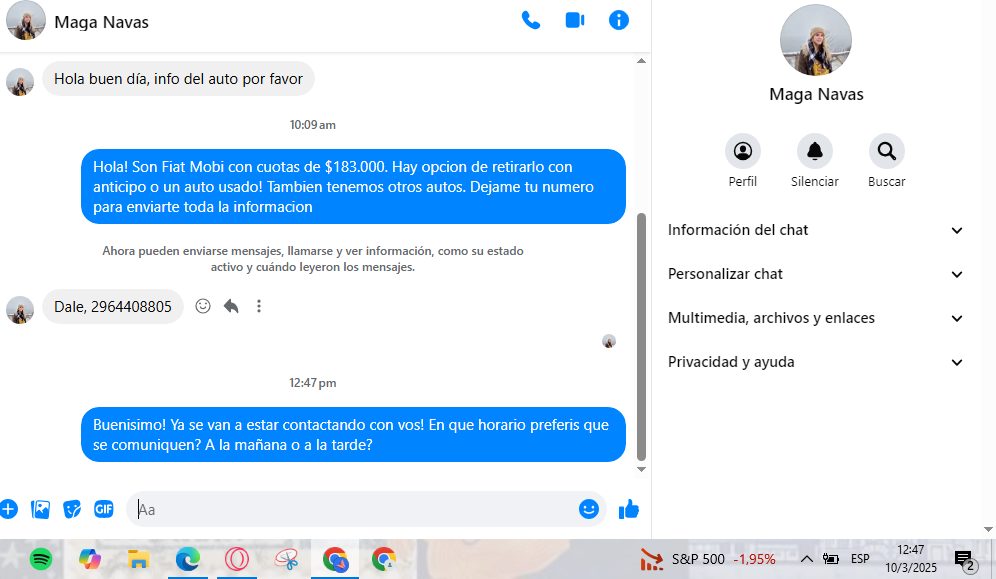Expand Privacidad y ayuda section
996x579 pixels.
point(815,362)
